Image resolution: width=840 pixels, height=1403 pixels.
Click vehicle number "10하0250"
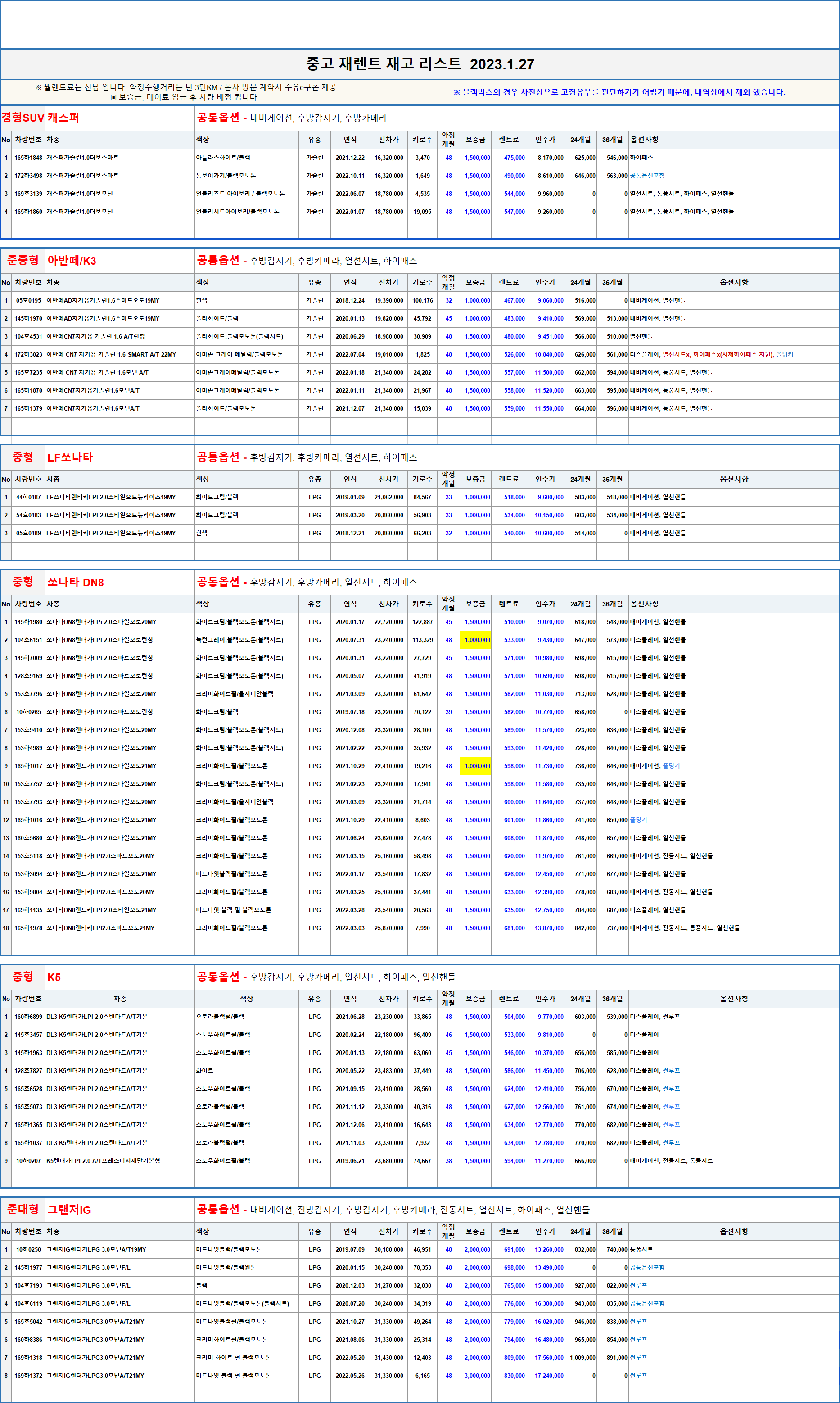coord(28,1249)
